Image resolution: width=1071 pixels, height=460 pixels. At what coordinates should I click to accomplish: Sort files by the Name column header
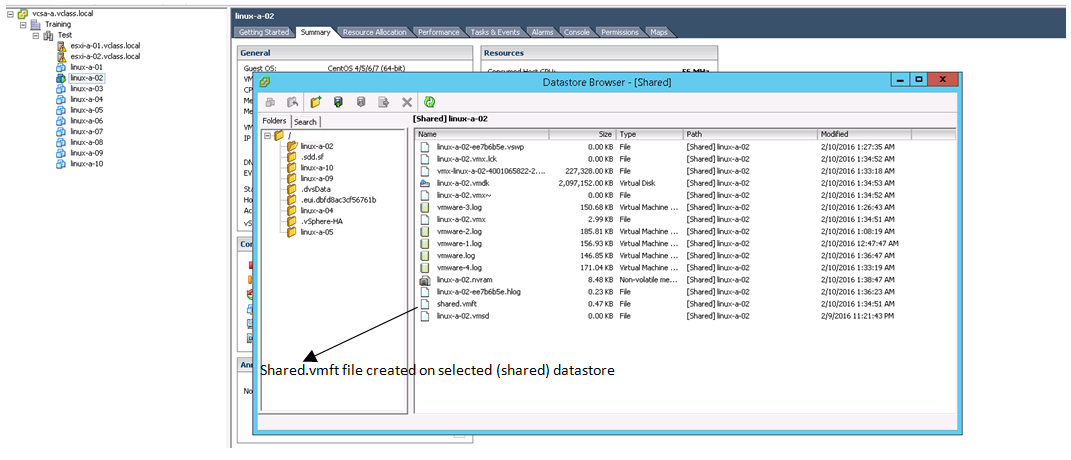(x=482, y=134)
